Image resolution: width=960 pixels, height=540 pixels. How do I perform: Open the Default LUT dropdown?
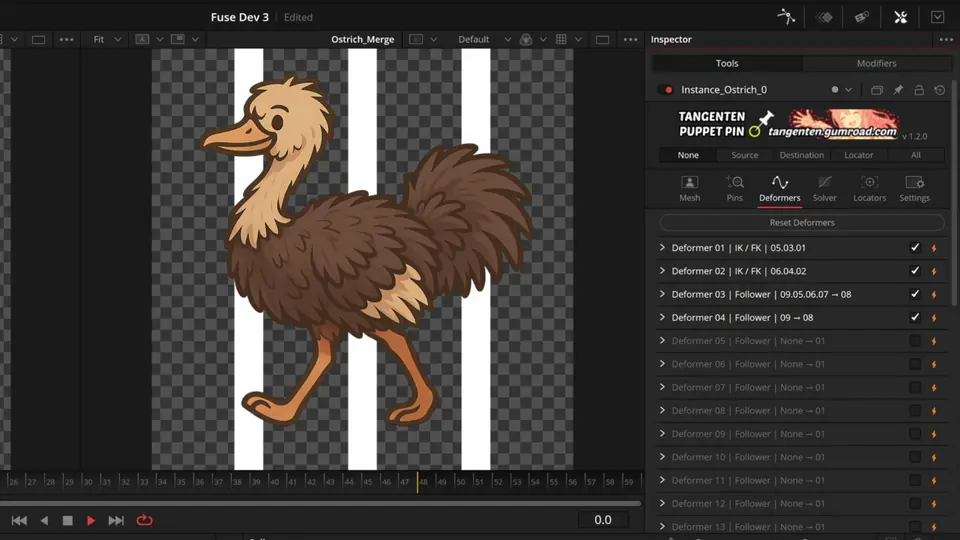coord(484,39)
